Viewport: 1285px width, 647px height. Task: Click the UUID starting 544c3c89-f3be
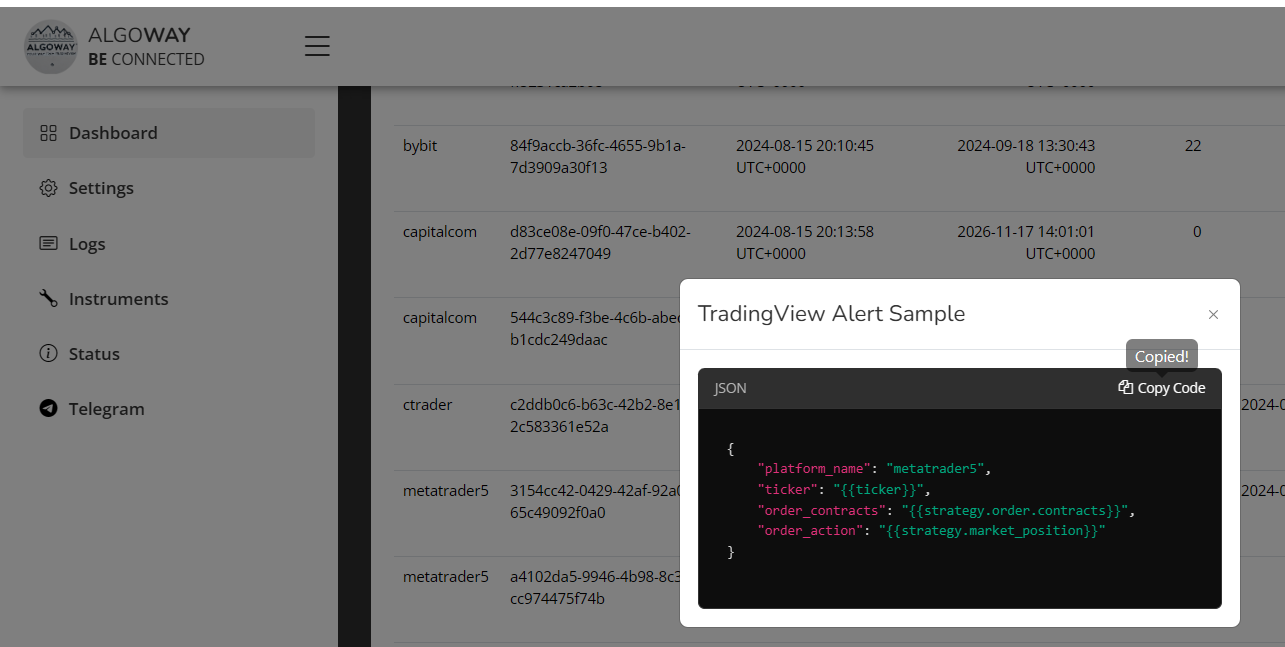tap(595, 329)
